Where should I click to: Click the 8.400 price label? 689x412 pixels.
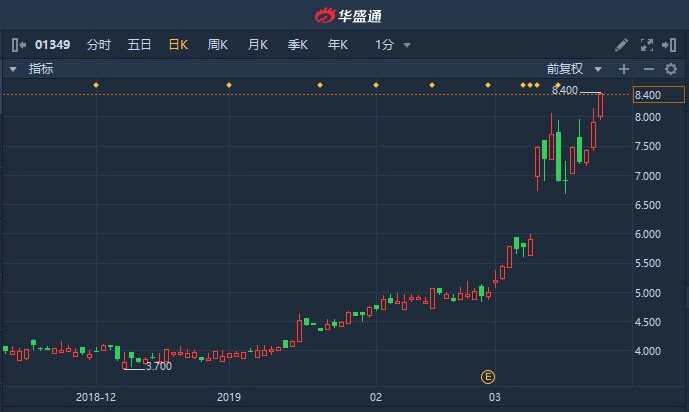click(x=648, y=95)
